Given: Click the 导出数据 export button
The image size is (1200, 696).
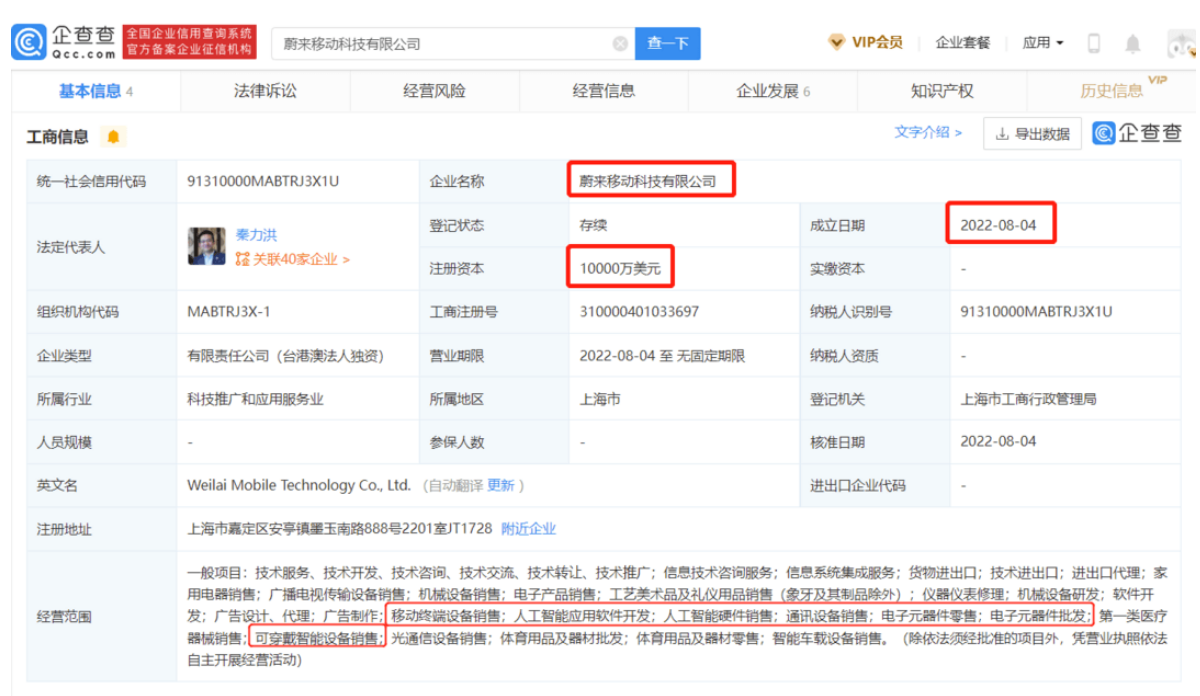Looking at the screenshot, I should point(1033,133).
